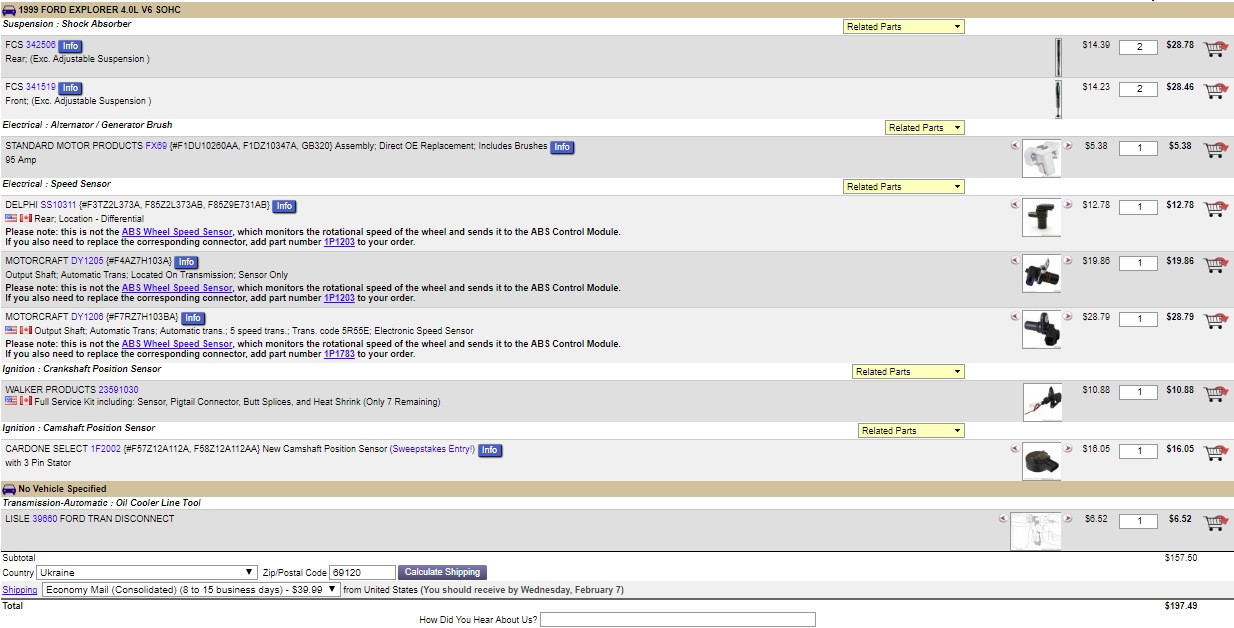Open Related Parts dropdown for Shock Absorber
This screenshot has width=1234, height=628.
(x=904, y=27)
